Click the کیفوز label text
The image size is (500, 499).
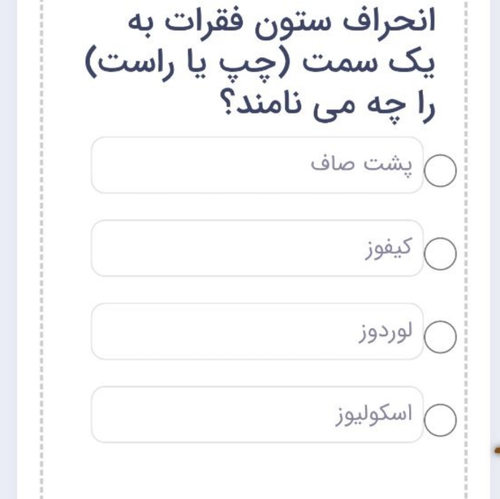tap(388, 248)
